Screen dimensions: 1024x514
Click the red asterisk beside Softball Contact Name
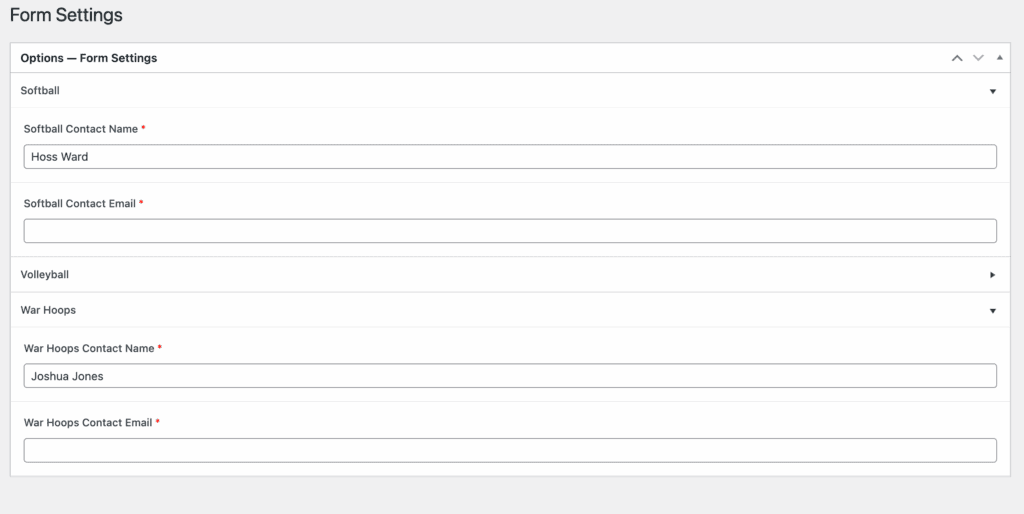point(143,129)
